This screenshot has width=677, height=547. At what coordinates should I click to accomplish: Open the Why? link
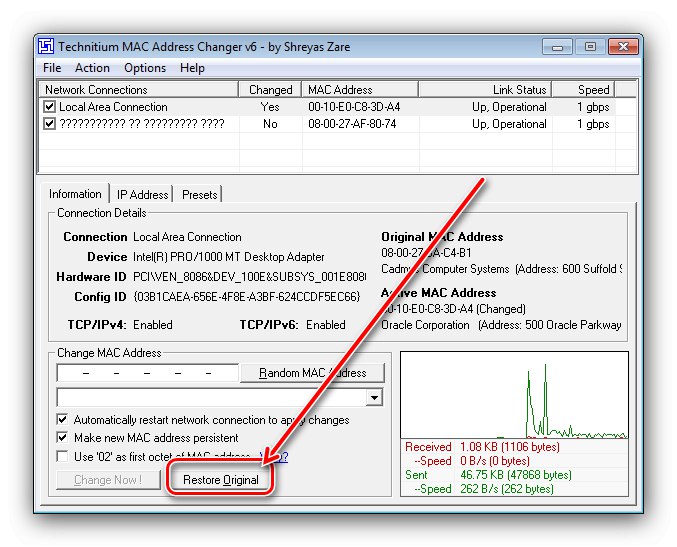pos(274,456)
